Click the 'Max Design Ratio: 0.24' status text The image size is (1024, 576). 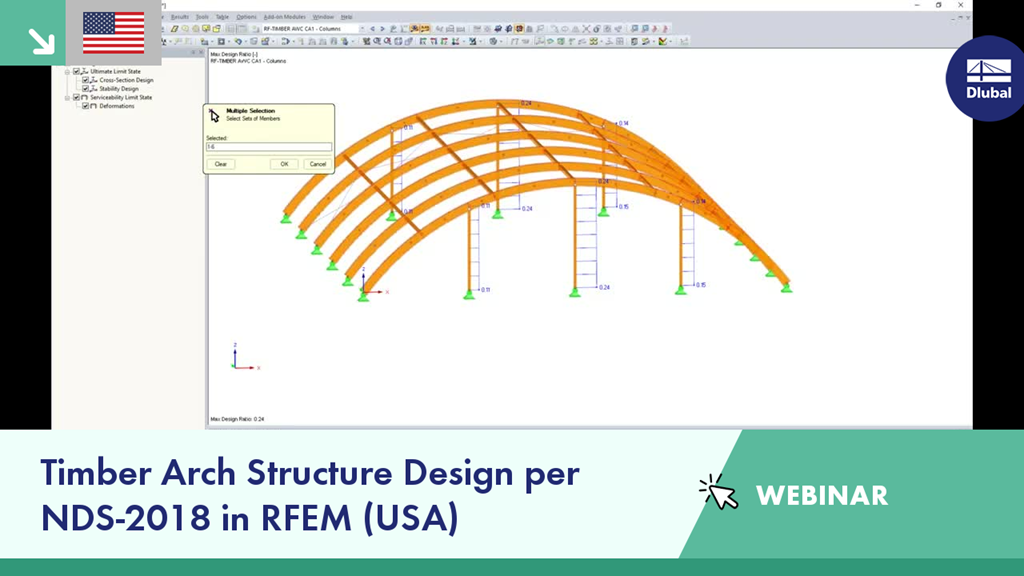pos(237,419)
